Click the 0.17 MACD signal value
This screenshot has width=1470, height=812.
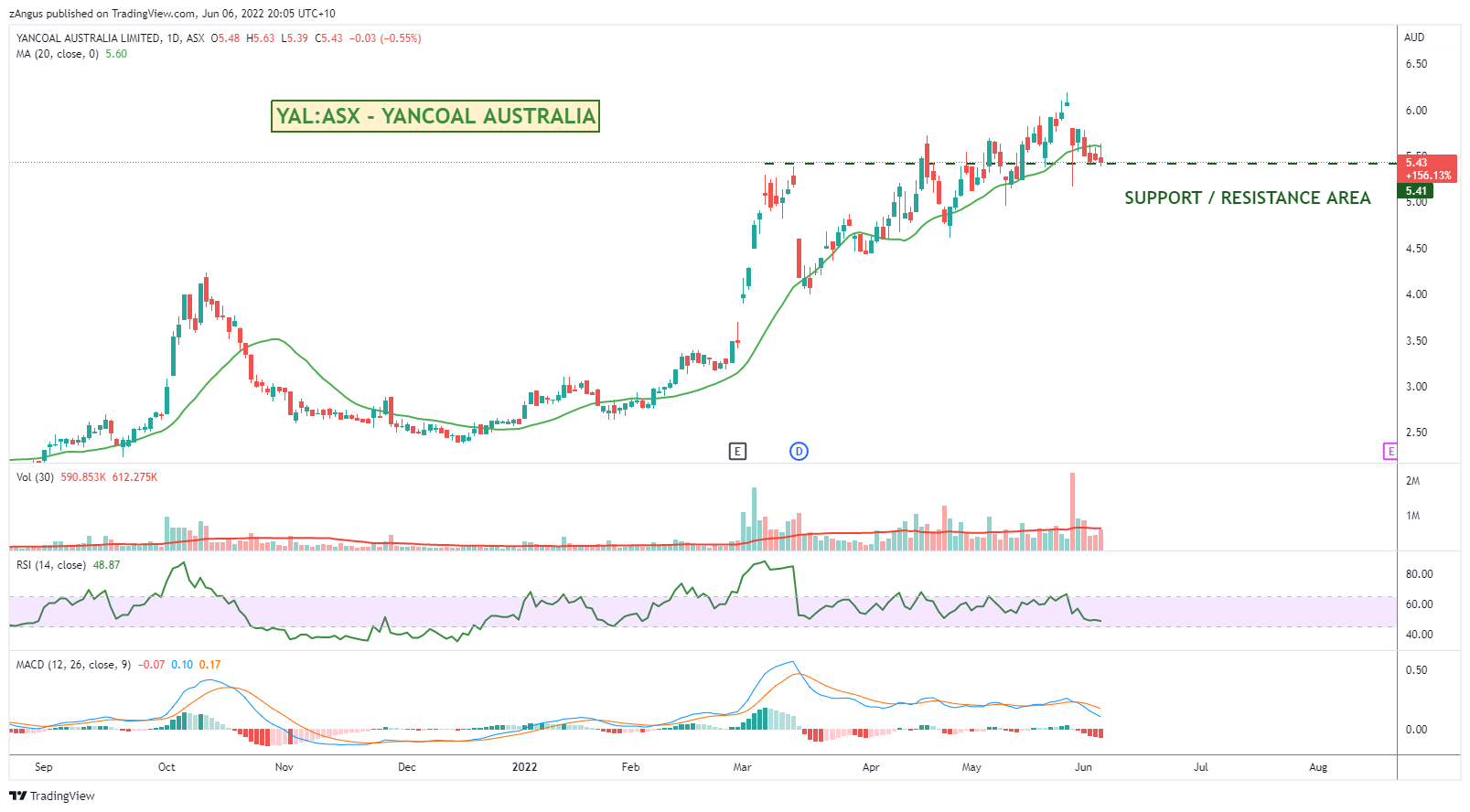(209, 665)
